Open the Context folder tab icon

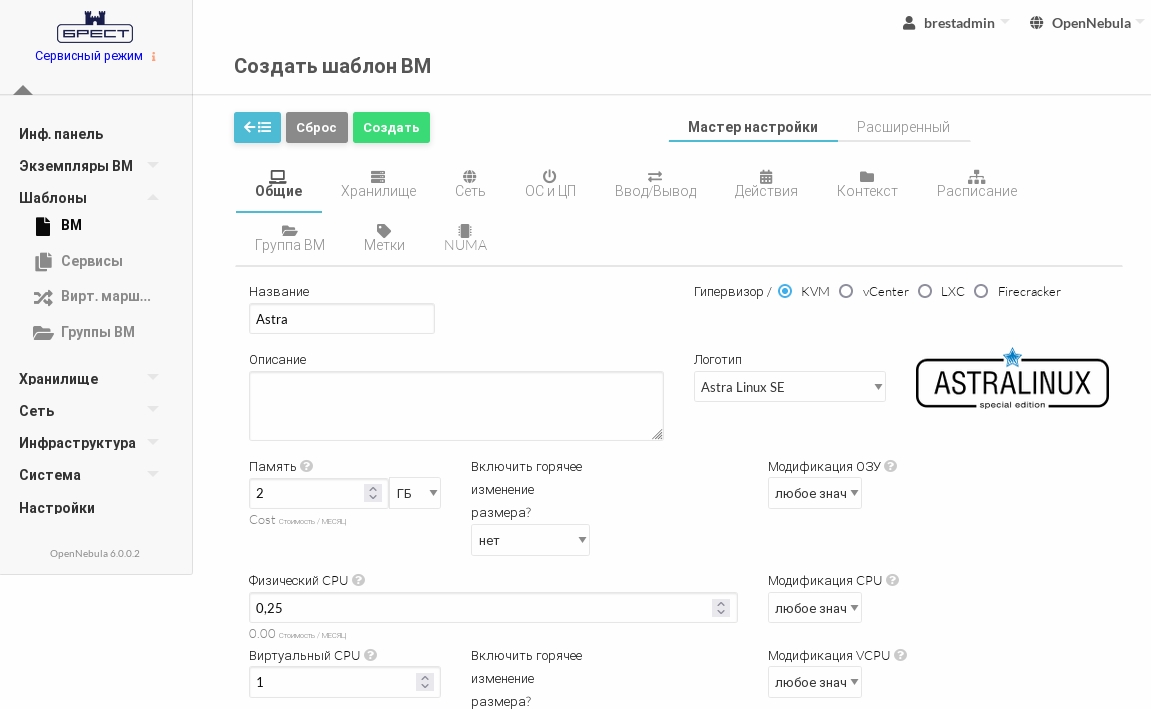point(867,177)
